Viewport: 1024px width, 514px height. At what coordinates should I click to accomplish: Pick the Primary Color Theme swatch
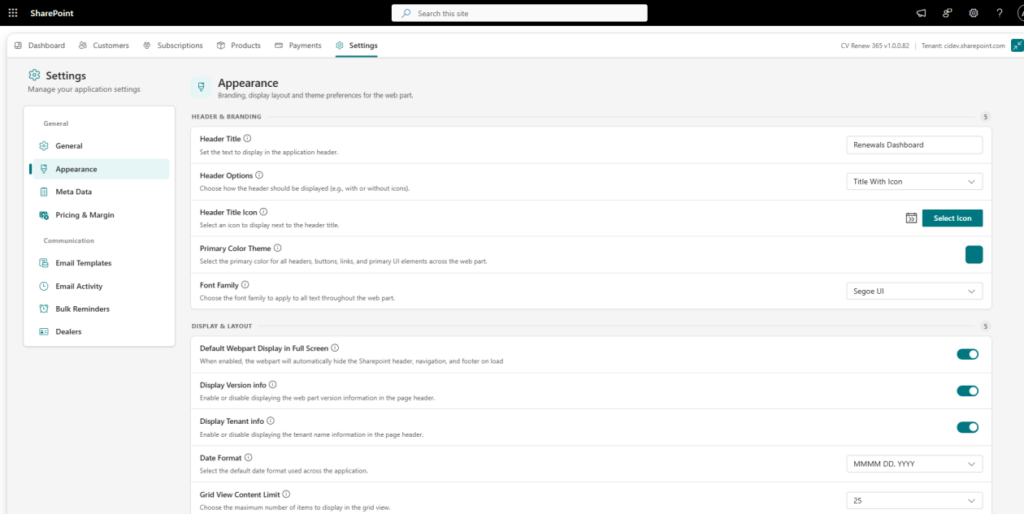click(974, 255)
